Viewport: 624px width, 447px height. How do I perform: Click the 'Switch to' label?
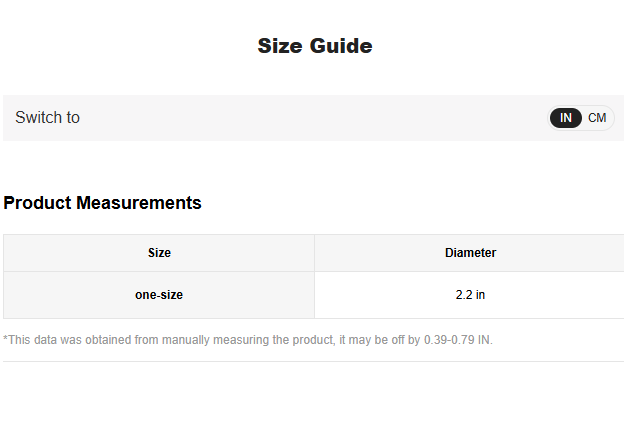[x=47, y=118]
